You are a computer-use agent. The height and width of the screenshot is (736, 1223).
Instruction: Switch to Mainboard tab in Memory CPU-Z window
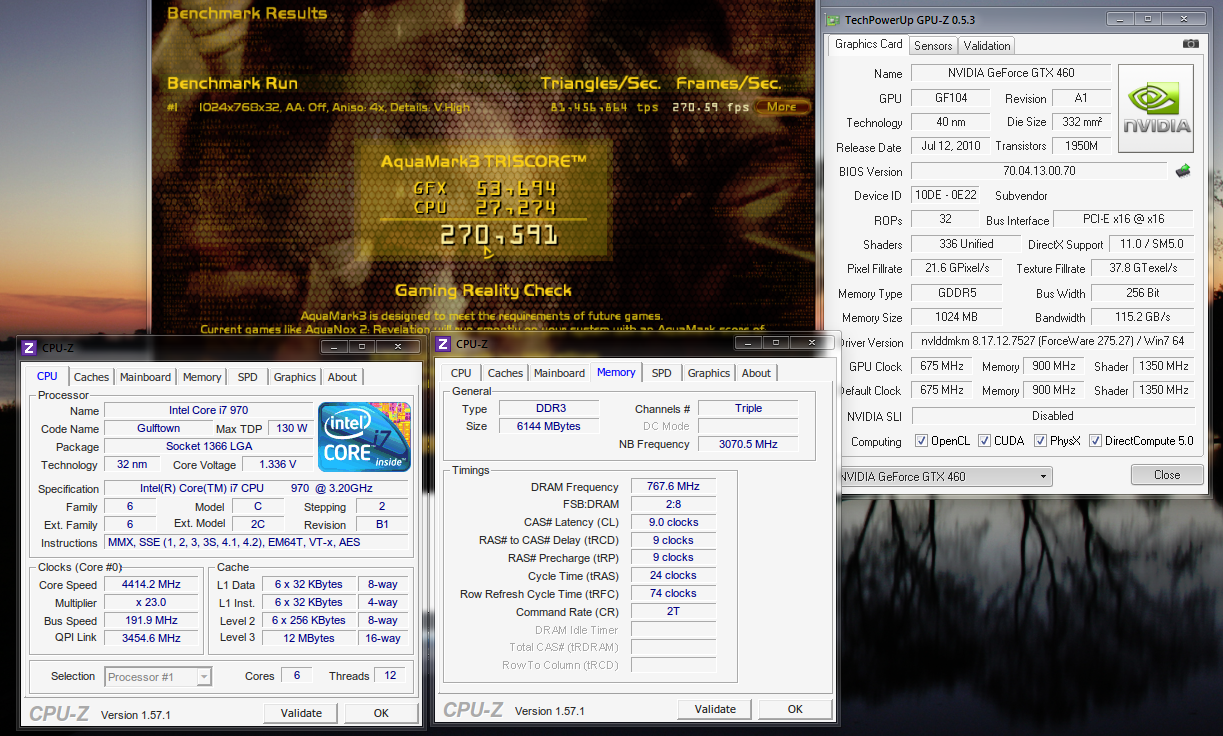pyautogui.click(x=560, y=373)
